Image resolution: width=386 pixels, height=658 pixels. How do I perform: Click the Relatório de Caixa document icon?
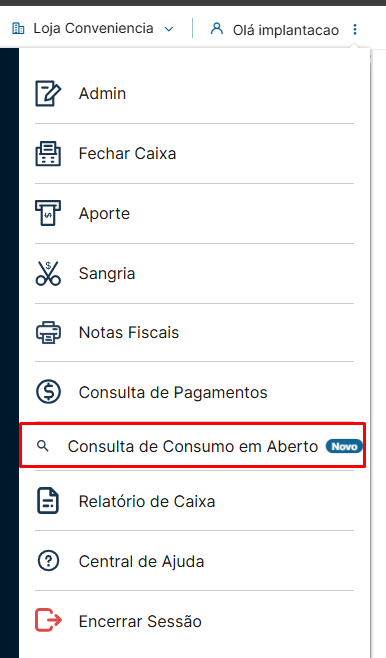pos(48,501)
